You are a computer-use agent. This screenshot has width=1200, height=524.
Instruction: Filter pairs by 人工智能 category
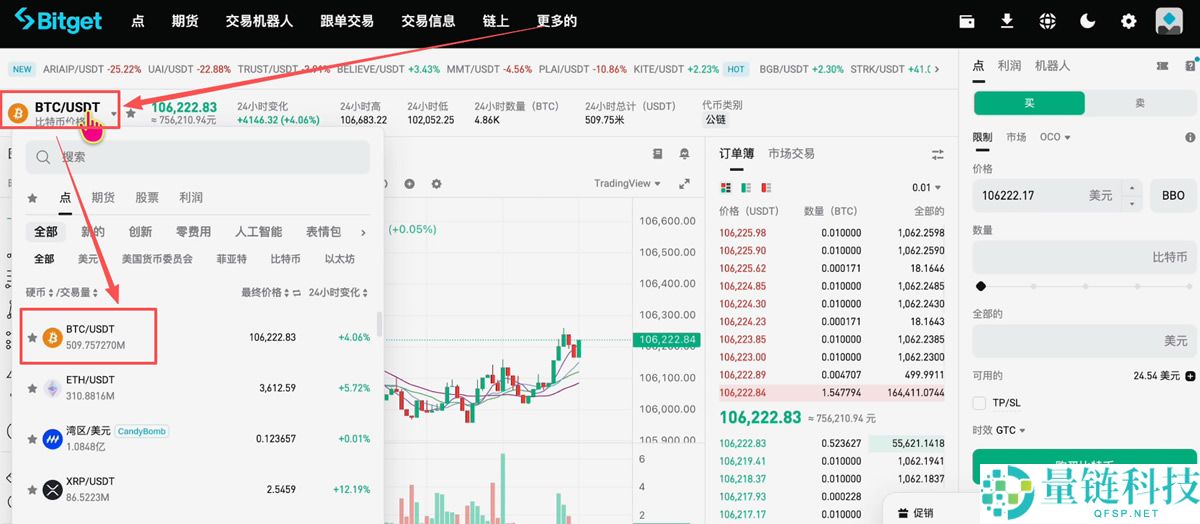click(x=258, y=232)
